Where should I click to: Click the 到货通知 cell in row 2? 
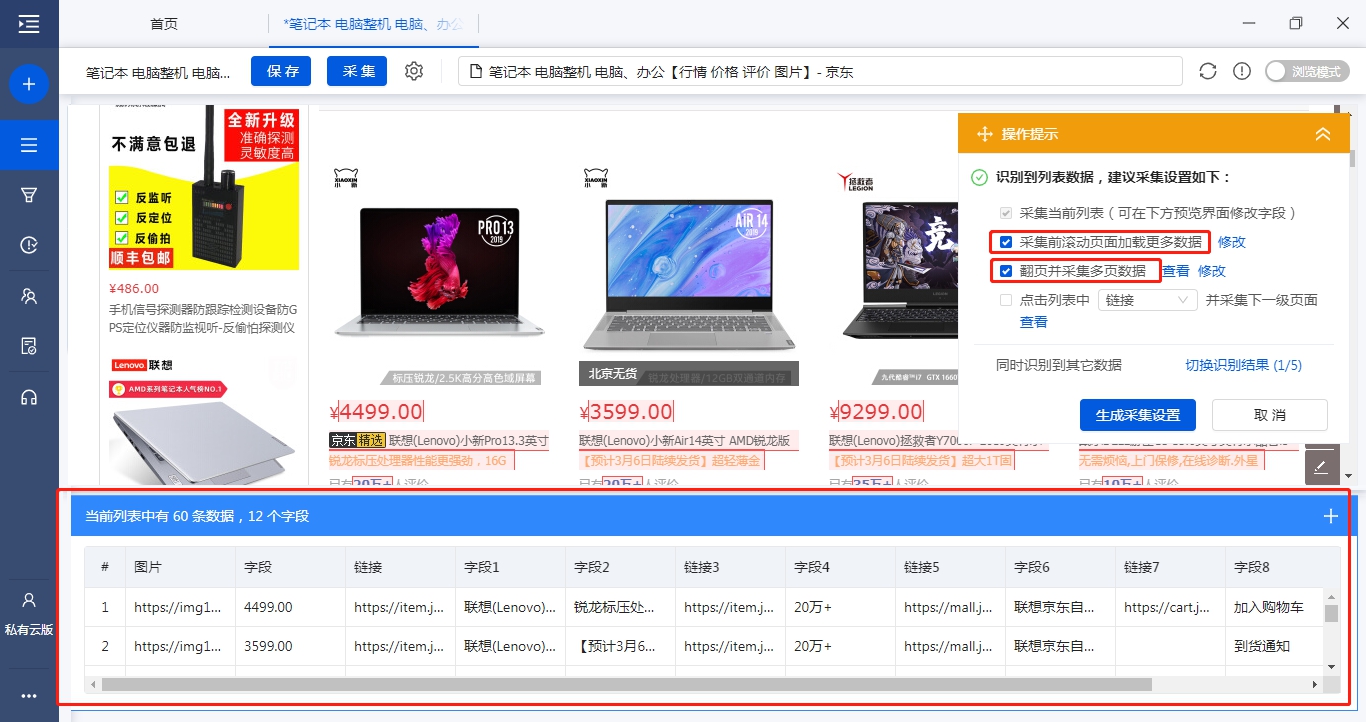pyautogui.click(x=1275, y=646)
